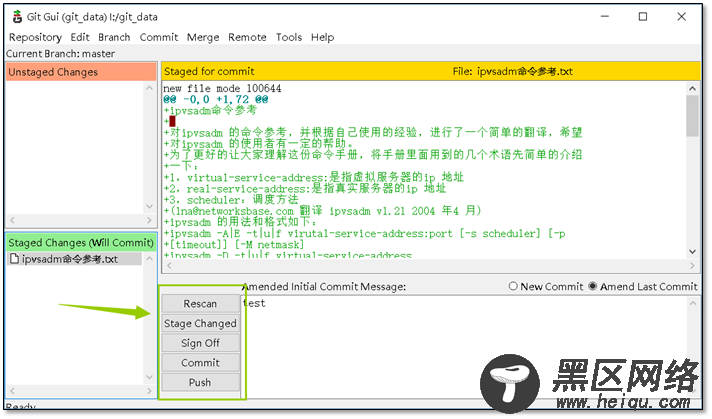The height and width of the screenshot is (419, 712).
Task: Click the diff view vertical scrollbar thumb
Action: point(692,116)
